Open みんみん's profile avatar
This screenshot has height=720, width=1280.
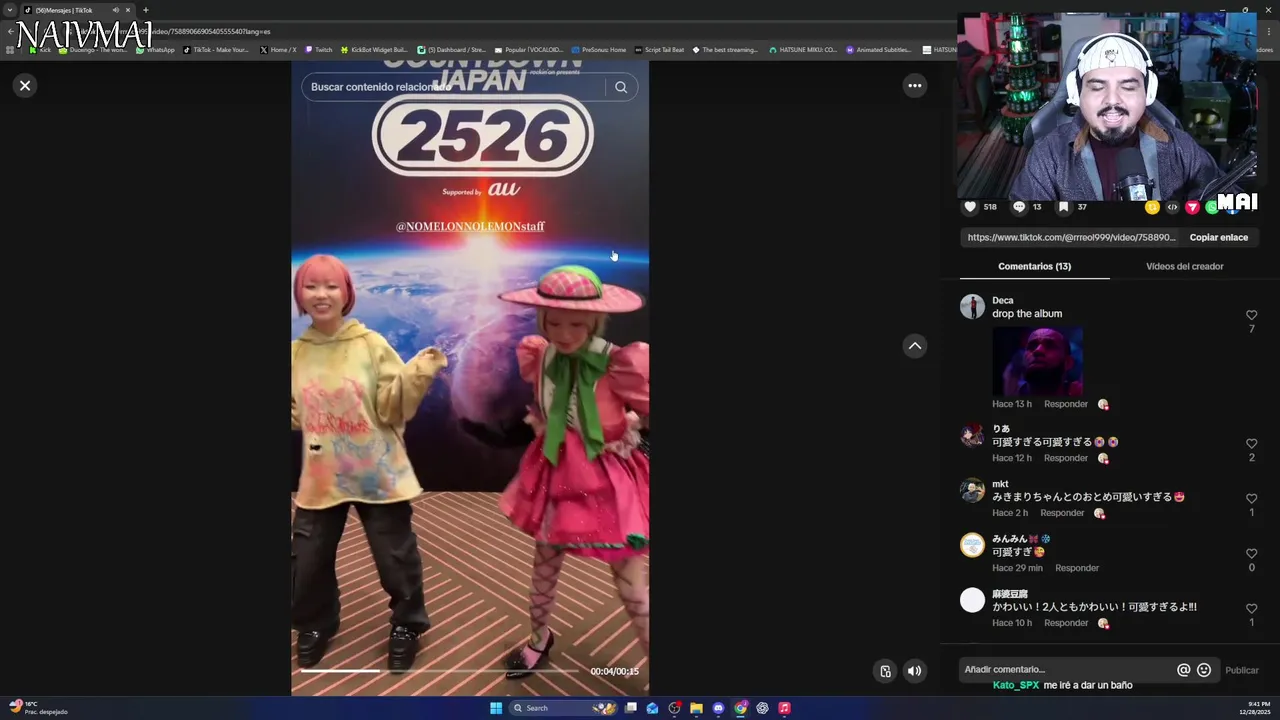tap(972, 545)
